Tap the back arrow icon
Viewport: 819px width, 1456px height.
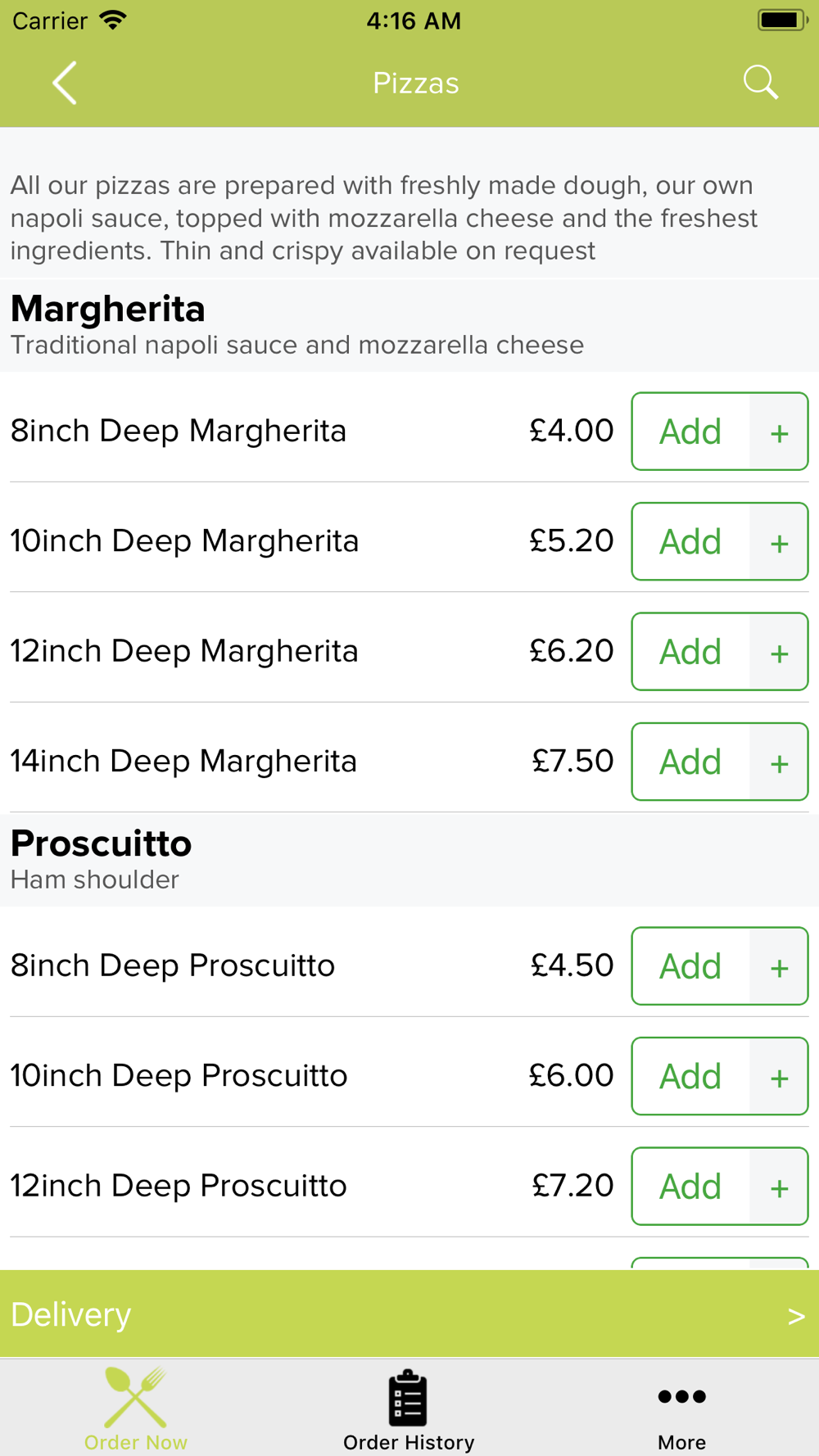point(65,83)
